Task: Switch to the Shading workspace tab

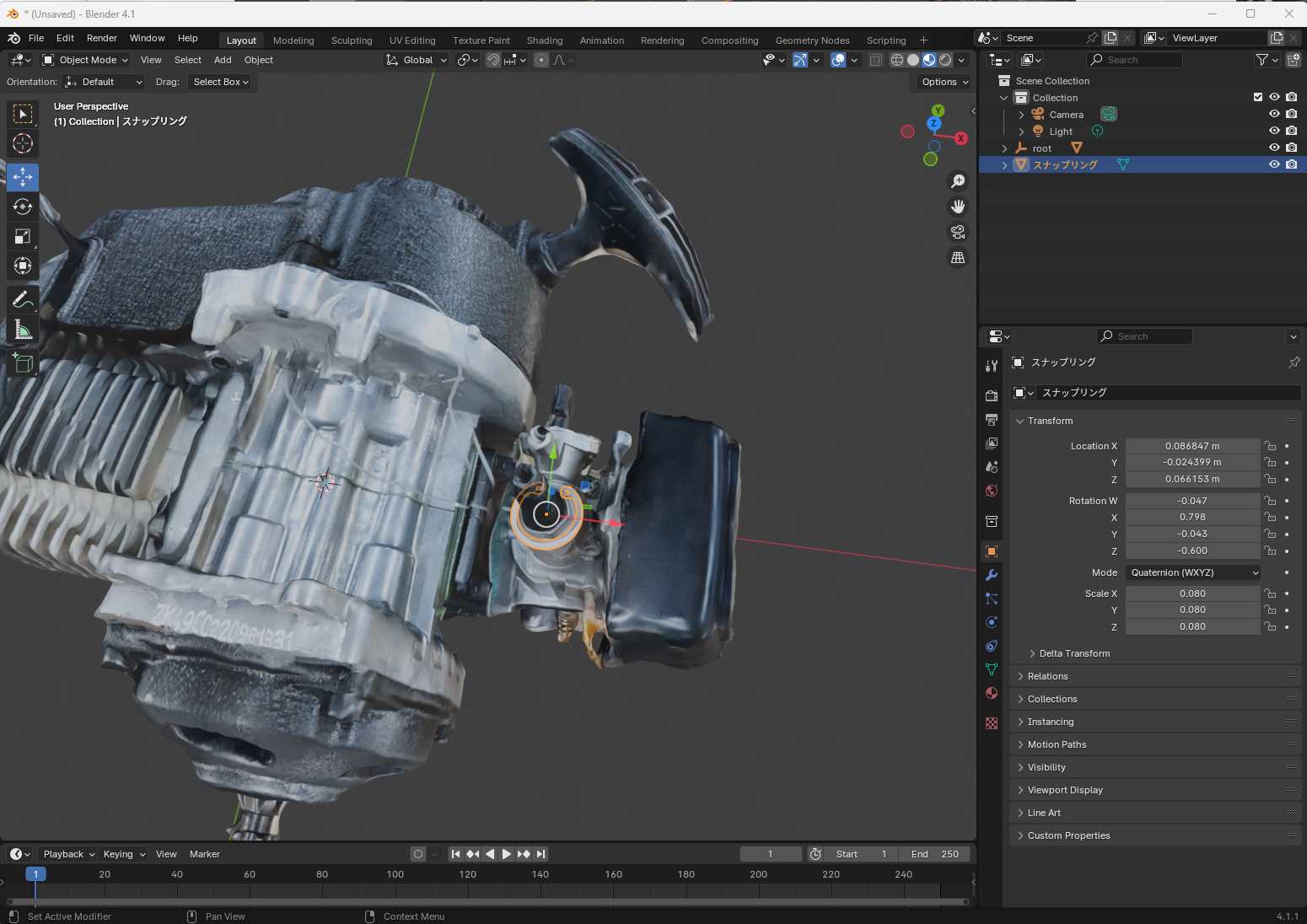Action: [545, 40]
